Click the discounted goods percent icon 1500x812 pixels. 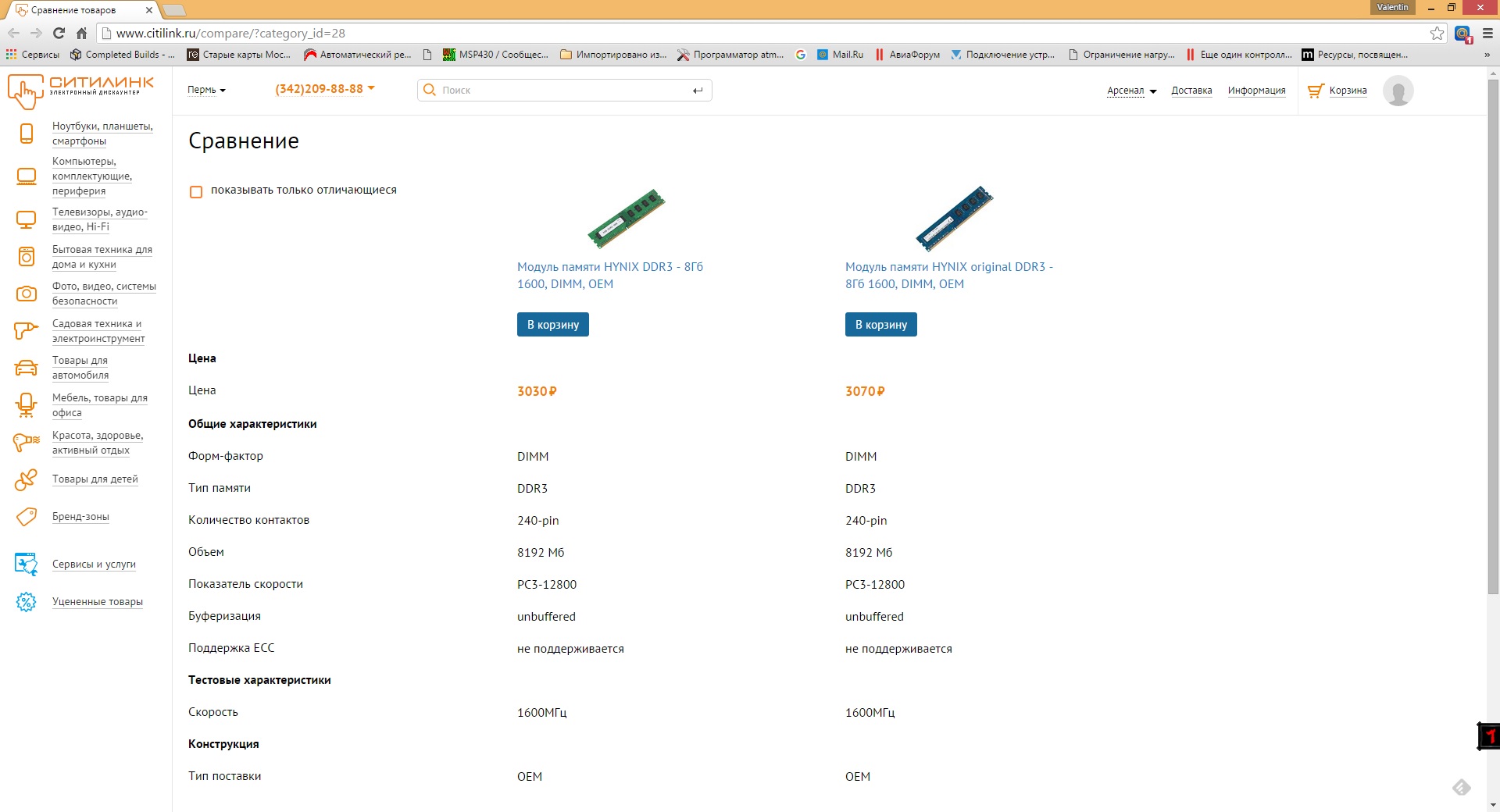point(26,602)
